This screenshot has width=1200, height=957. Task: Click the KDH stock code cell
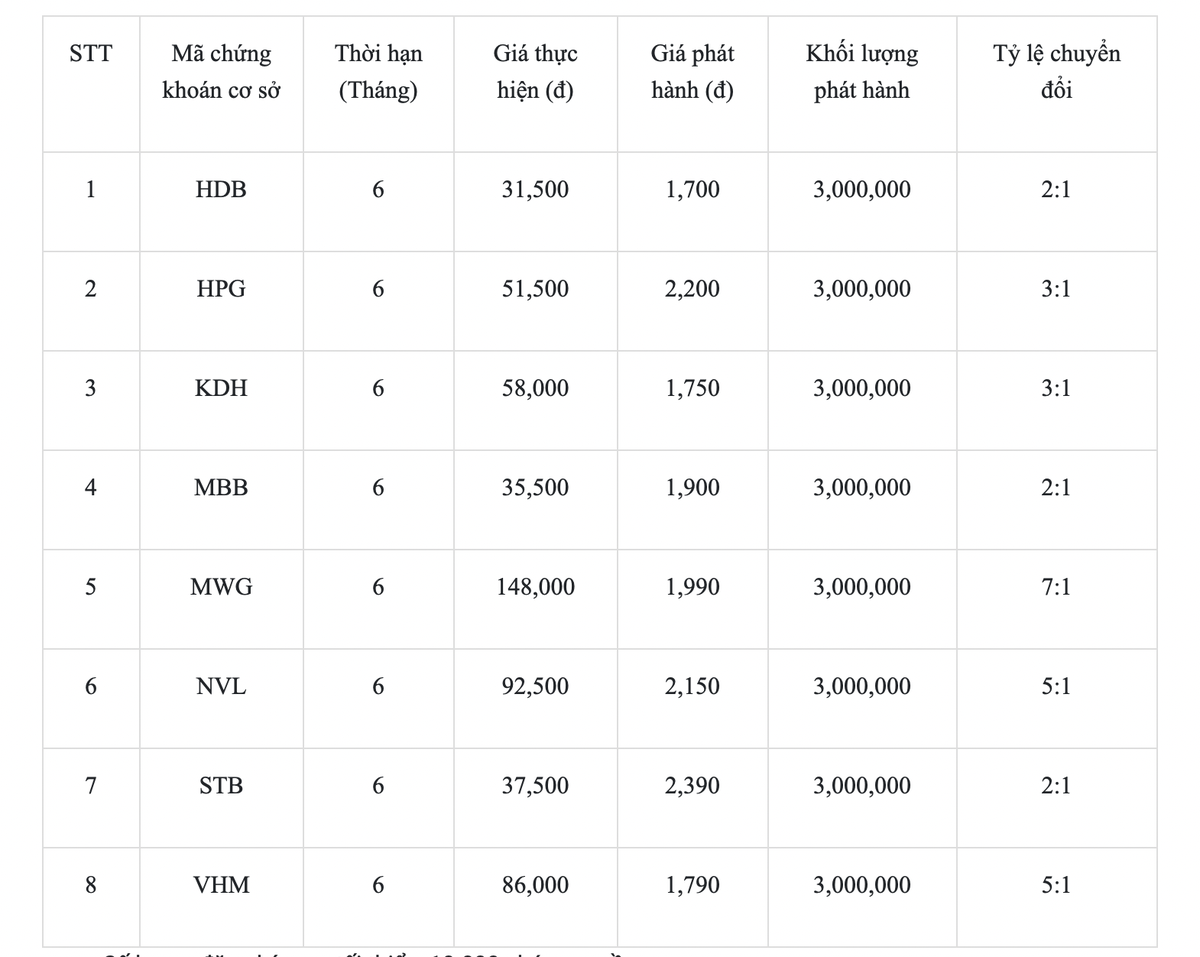(221, 388)
